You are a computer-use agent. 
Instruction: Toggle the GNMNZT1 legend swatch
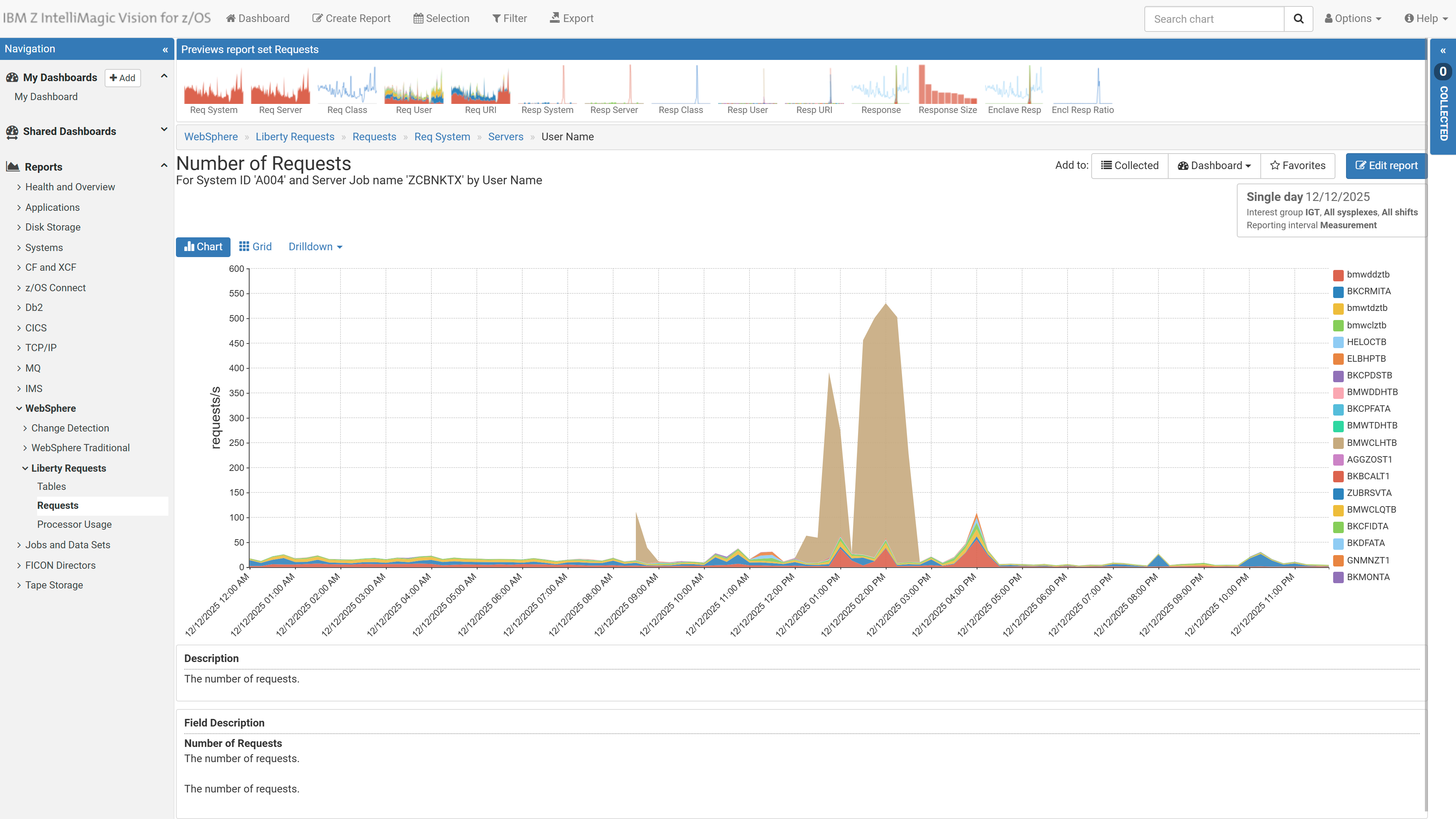coord(1338,561)
